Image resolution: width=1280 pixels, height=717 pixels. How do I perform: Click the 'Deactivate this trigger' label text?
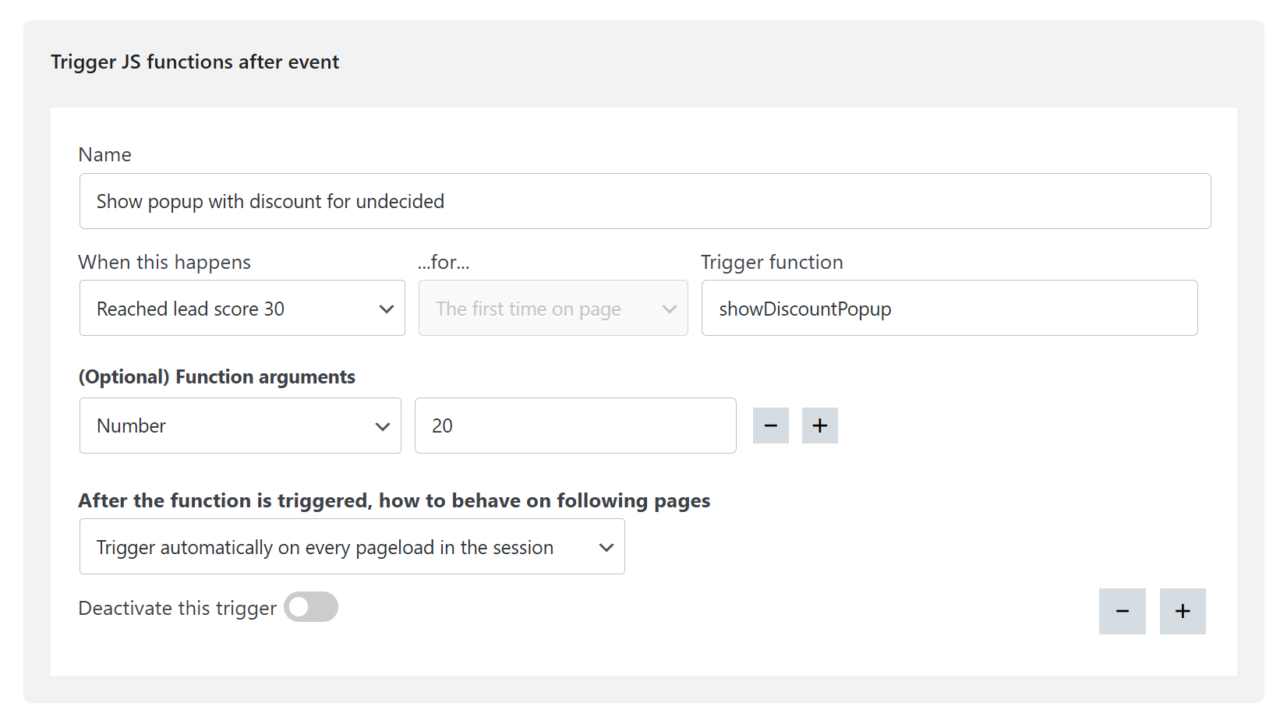[176, 607]
